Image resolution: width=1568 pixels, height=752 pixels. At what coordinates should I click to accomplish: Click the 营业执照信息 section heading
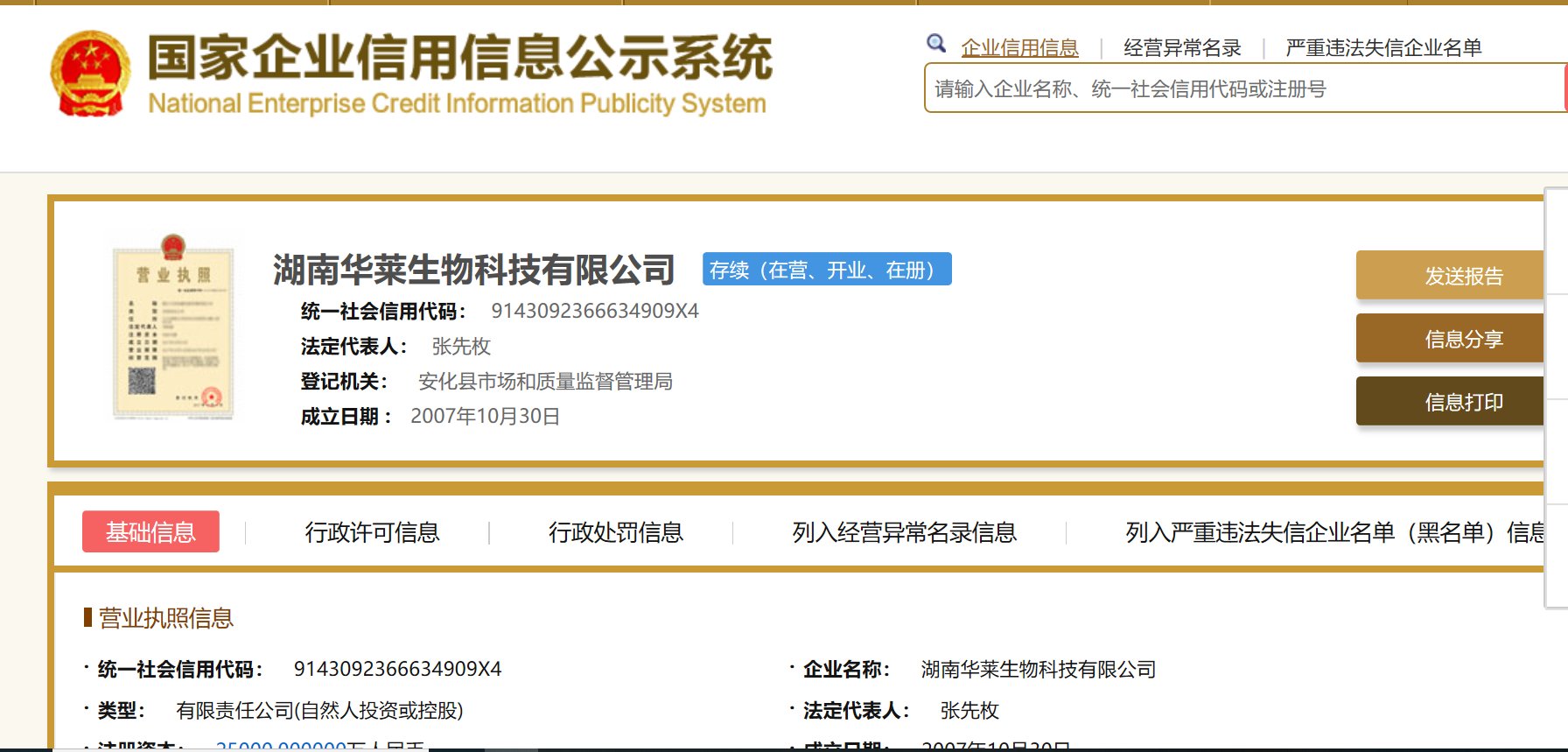coord(166,618)
